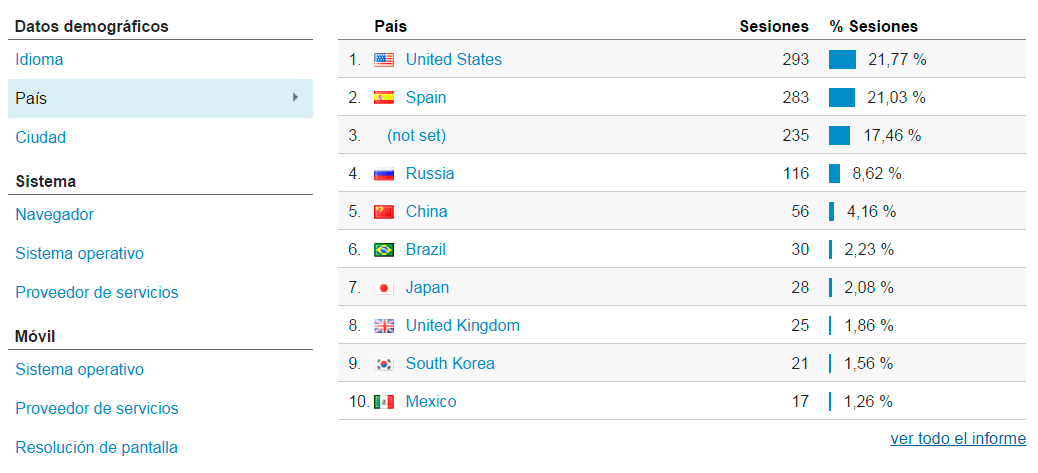This screenshot has width=1038, height=473.
Task: Open Navegador under Sistema
Action: click(x=55, y=215)
